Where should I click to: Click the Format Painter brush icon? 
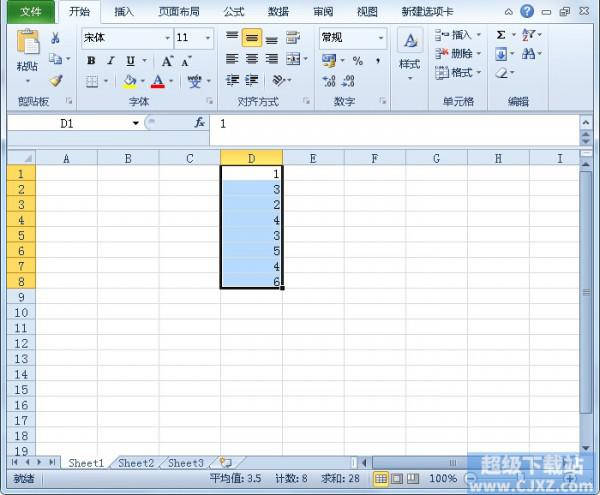click(x=56, y=81)
